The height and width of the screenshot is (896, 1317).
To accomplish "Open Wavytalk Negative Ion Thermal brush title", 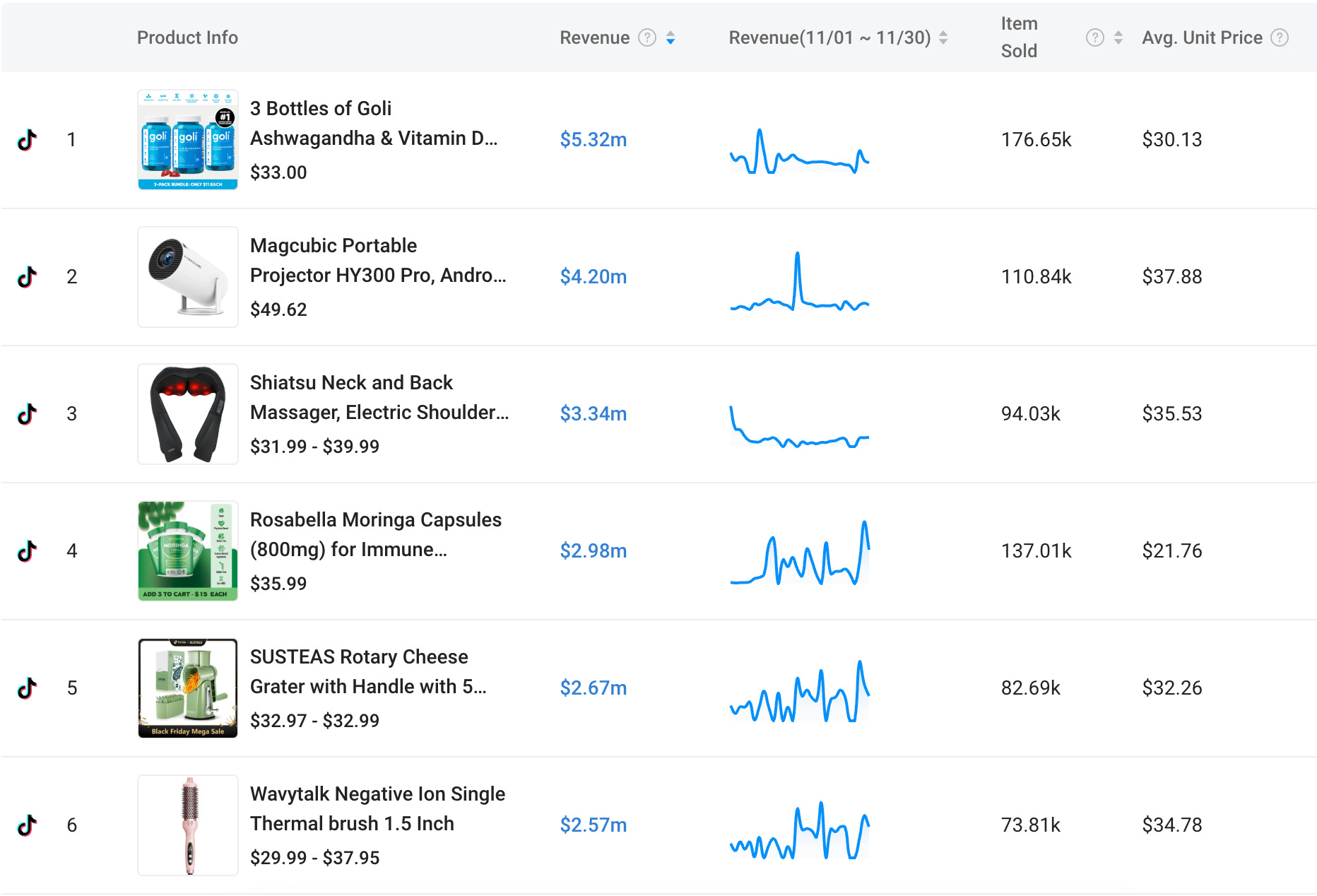I will coord(377,808).
